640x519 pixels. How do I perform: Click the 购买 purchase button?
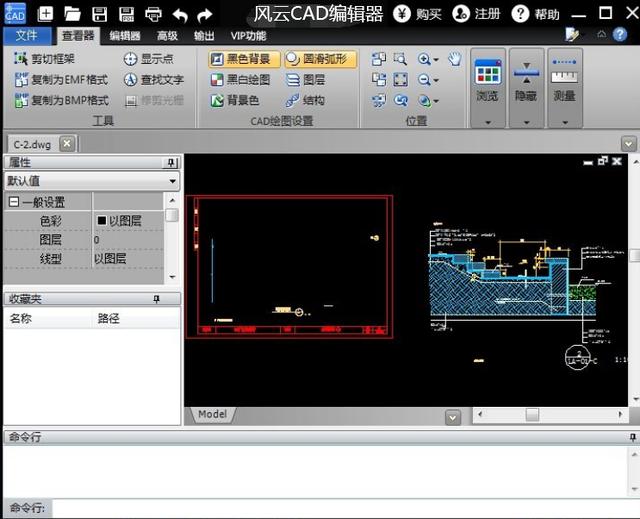click(x=417, y=14)
